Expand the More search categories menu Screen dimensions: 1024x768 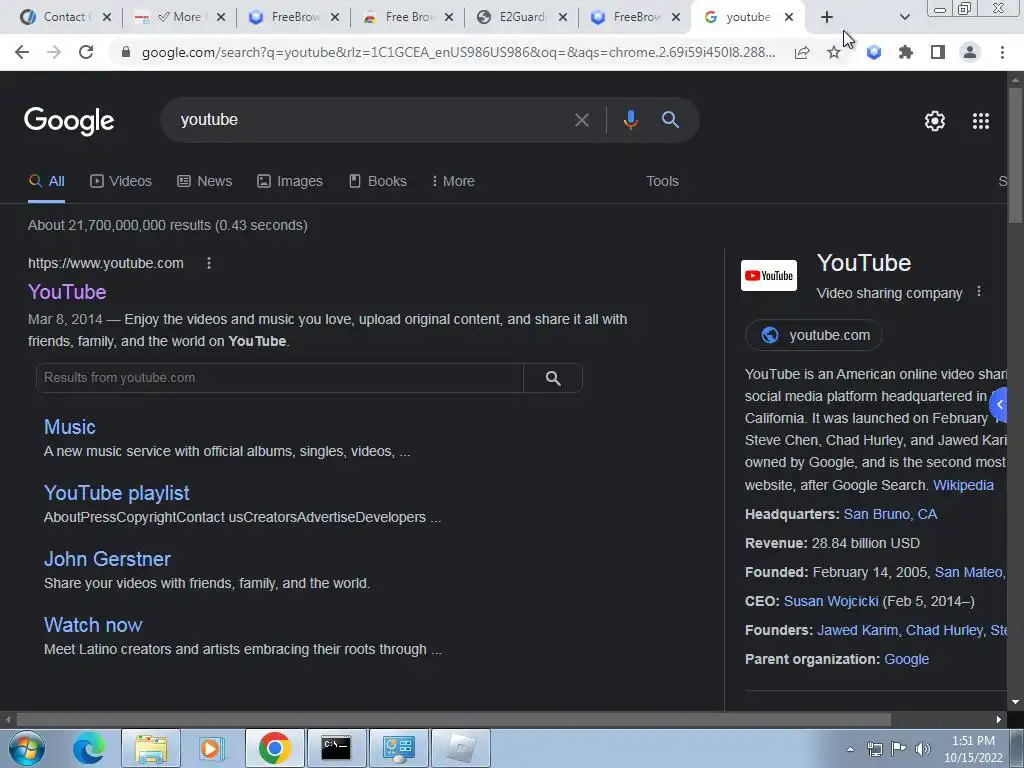(453, 182)
